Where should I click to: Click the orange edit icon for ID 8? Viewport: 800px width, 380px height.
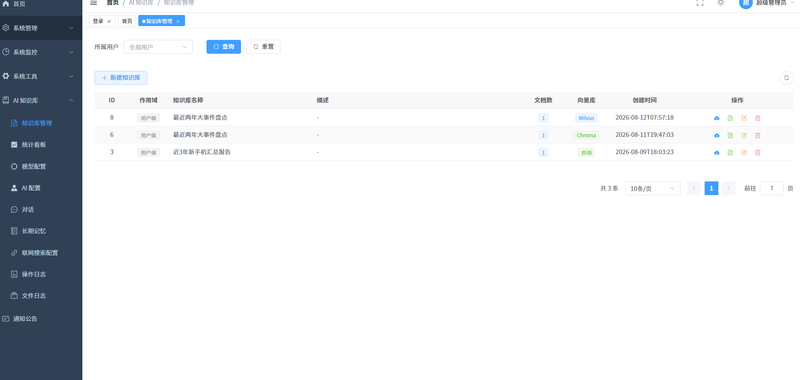pyautogui.click(x=744, y=118)
